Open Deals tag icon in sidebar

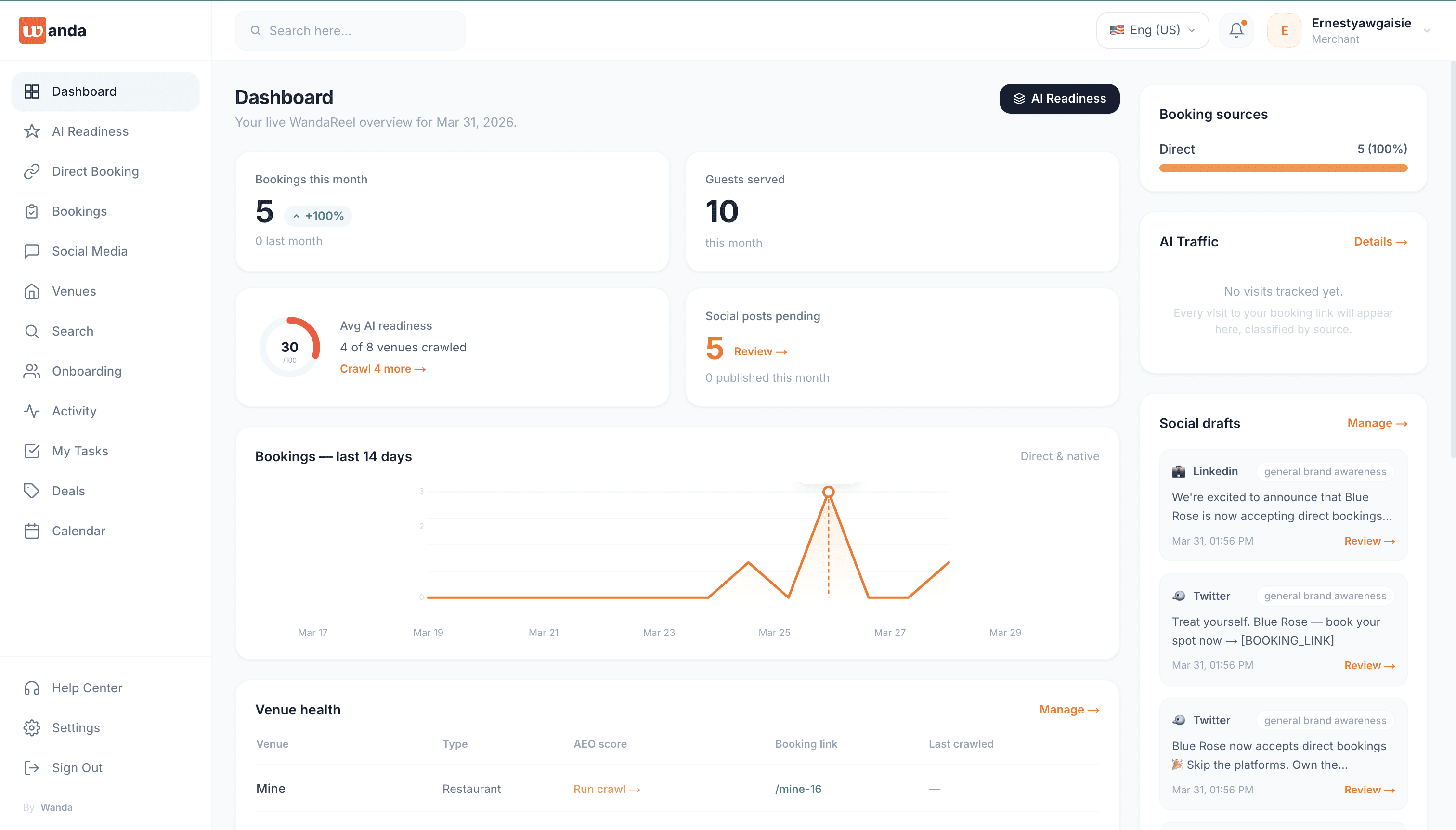pyautogui.click(x=32, y=491)
